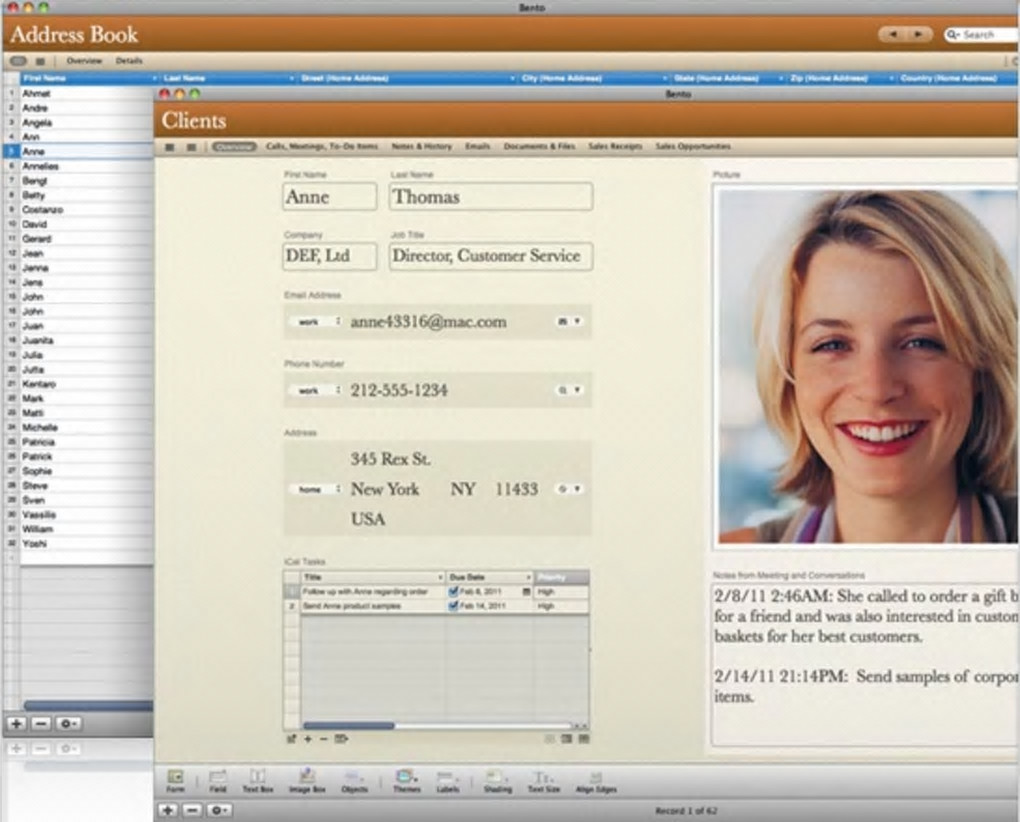Viewport: 1020px width, 822px height.
Task: Add record in Address Book window
Action: coord(16,723)
